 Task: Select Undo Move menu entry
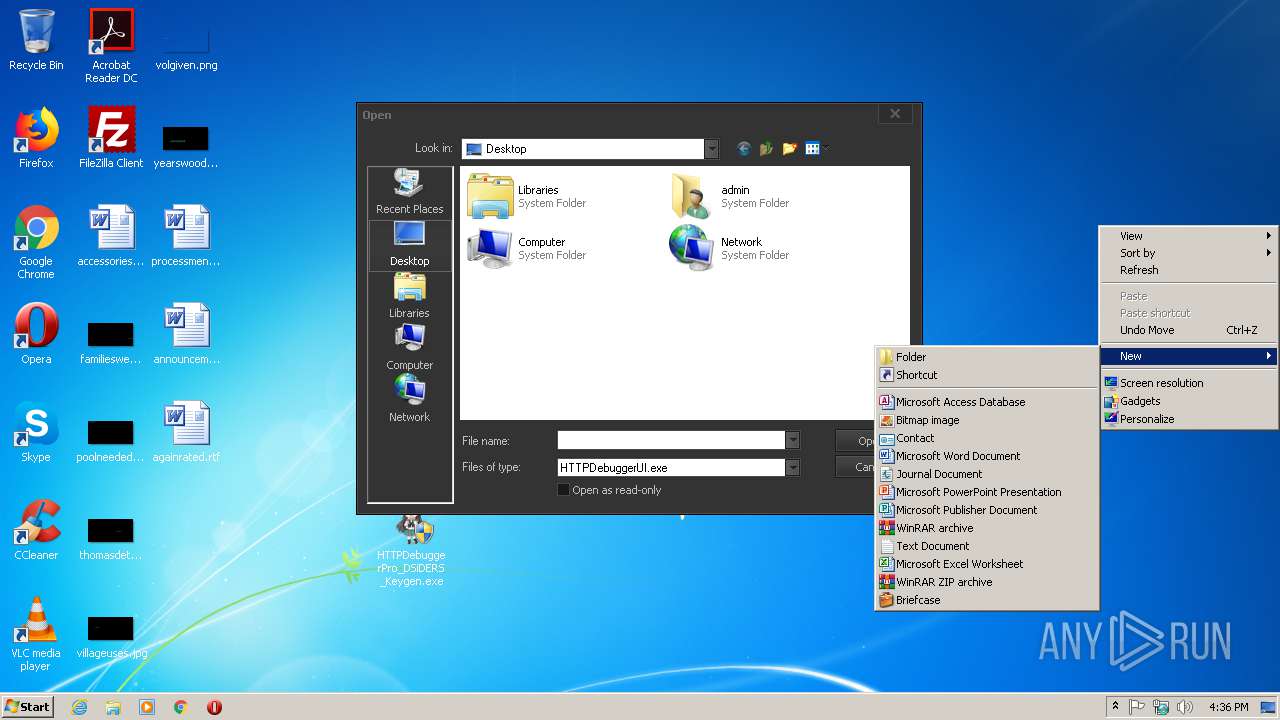tap(1188, 330)
